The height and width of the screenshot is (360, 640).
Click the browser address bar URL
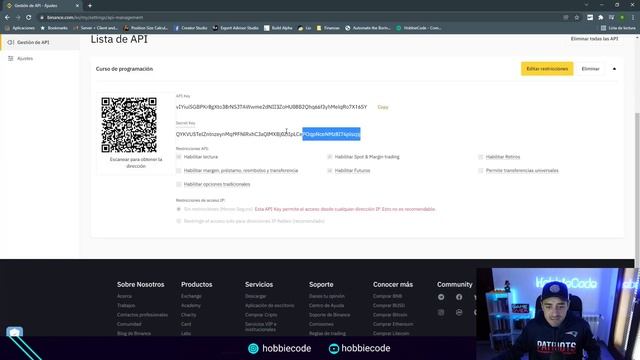[x=95, y=18]
